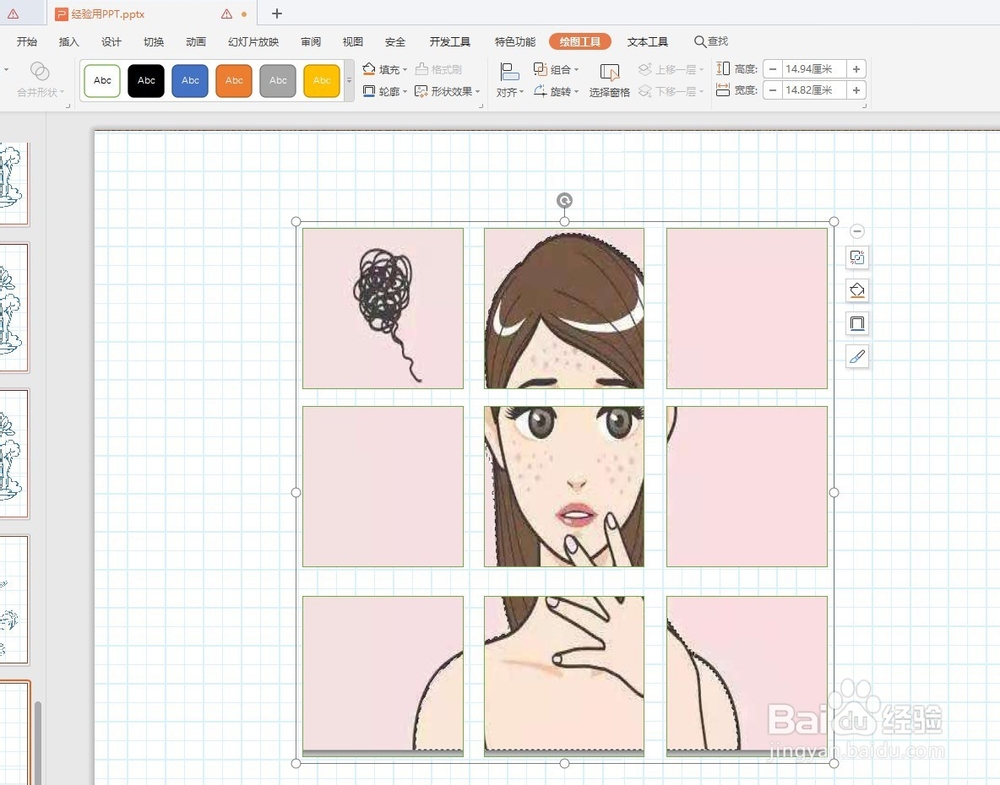Click the collapse minus floating button
Image resolution: width=1000 pixels, height=785 pixels.
pos(857,231)
